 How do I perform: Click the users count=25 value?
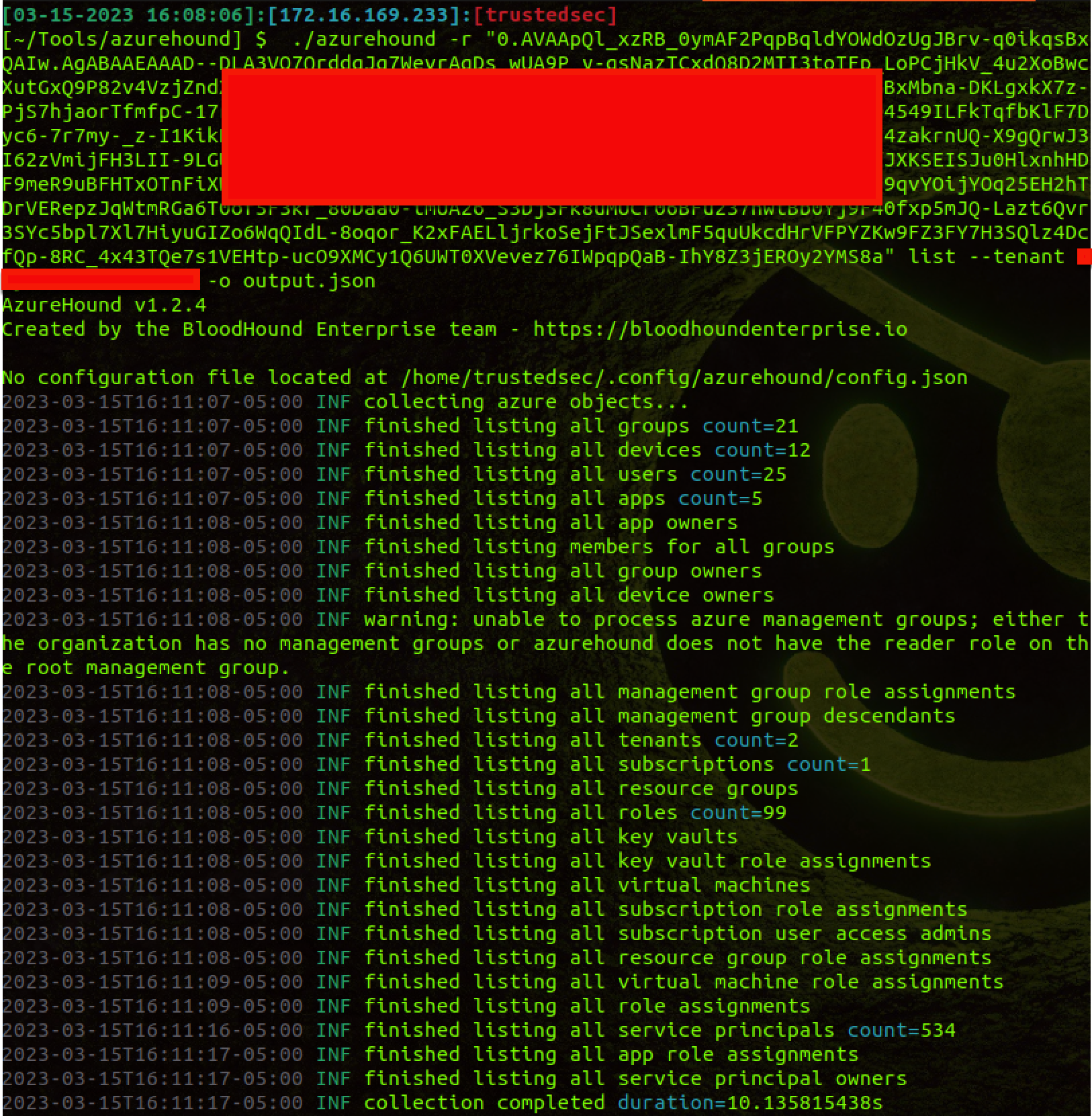pyautogui.click(x=737, y=474)
